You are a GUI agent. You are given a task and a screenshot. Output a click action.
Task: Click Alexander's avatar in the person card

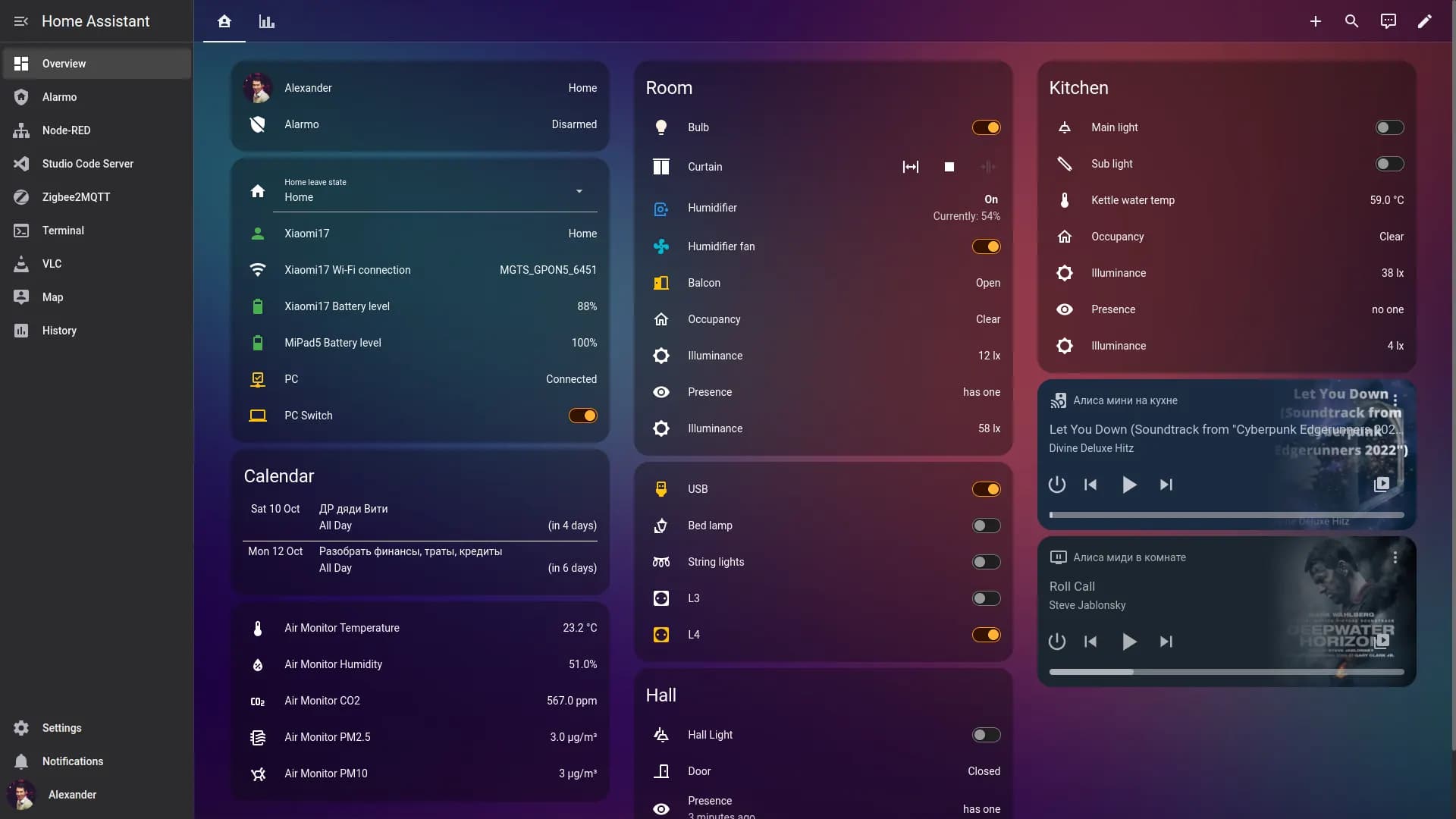(x=258, y=88)
